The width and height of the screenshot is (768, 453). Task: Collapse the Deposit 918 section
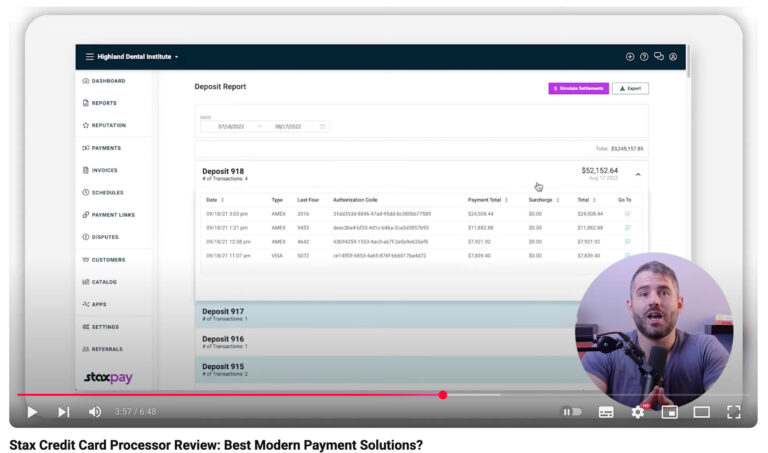638,174
